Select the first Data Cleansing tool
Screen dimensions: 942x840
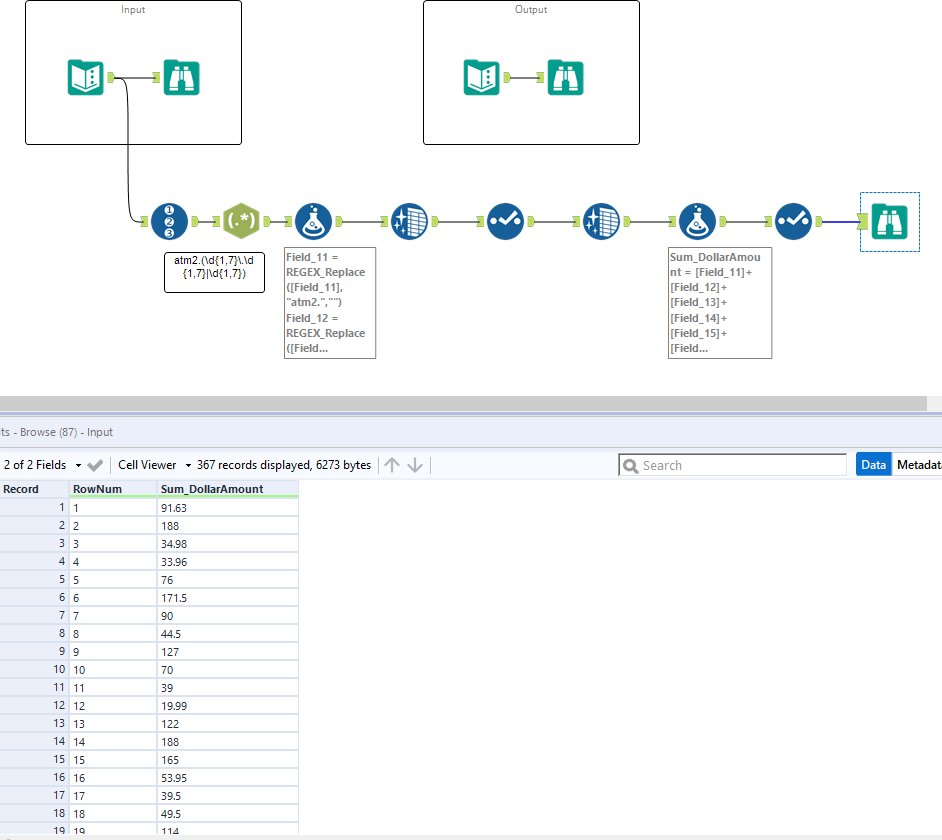(x=409, y=221)
